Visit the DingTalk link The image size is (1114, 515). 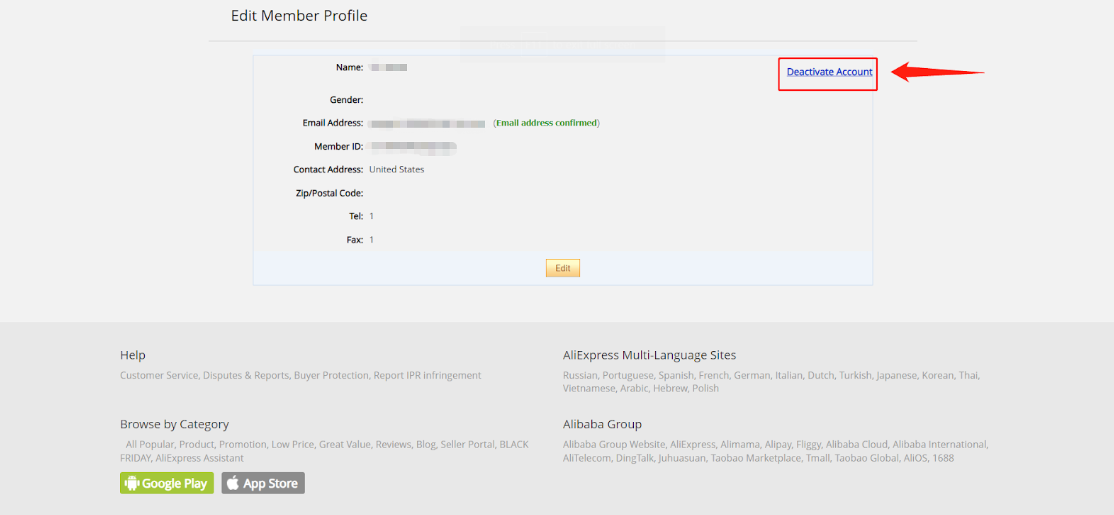click(634, 458)
